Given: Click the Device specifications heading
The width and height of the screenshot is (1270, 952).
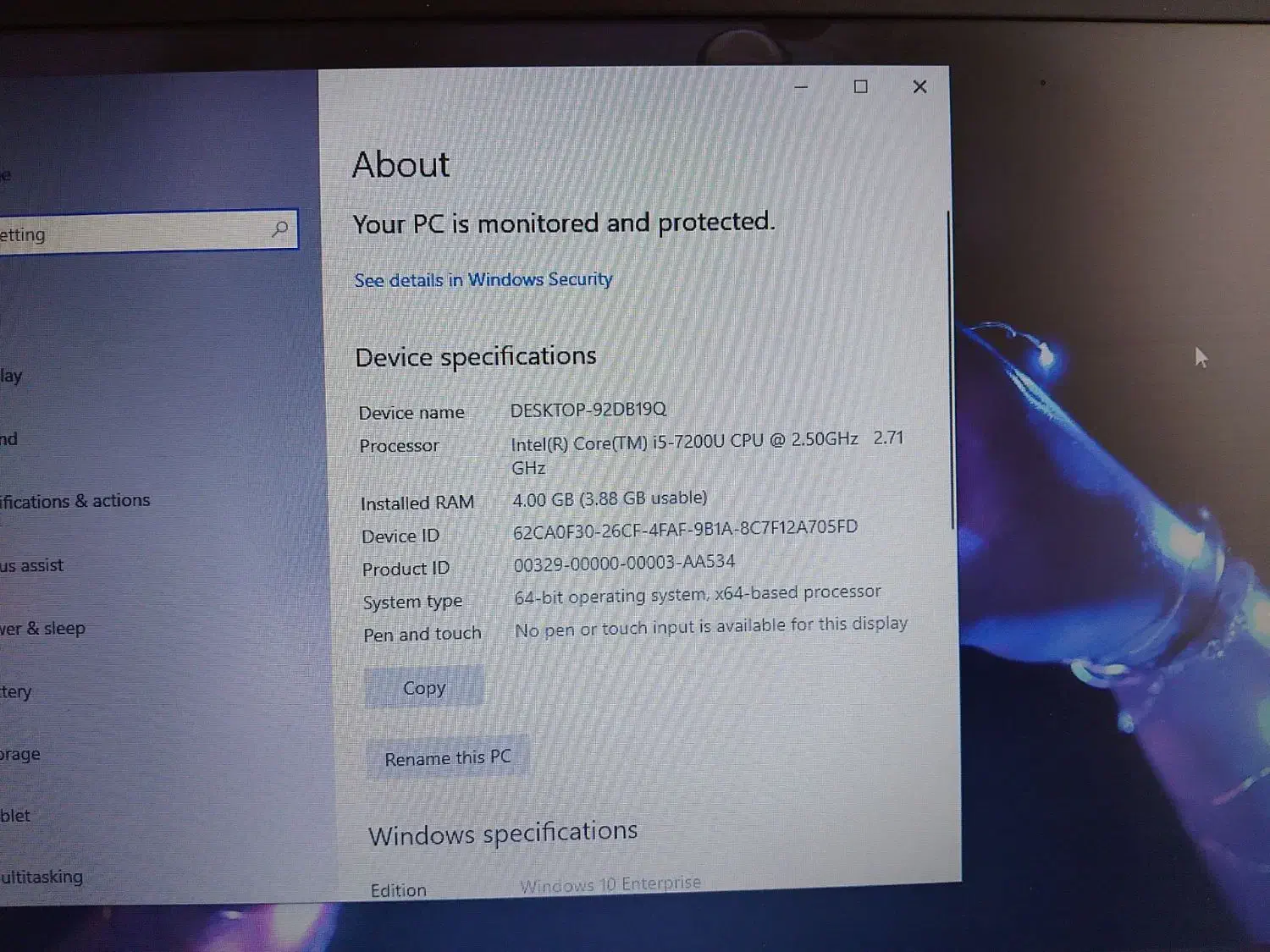Looking at the screenshot, I should [476, 357].
